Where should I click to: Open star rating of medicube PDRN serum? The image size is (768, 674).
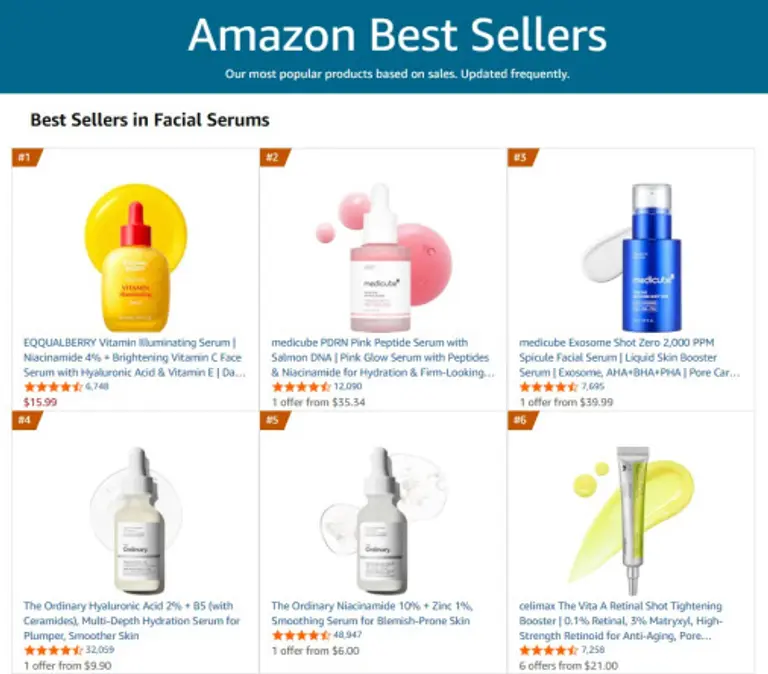[x=301, y=386]
